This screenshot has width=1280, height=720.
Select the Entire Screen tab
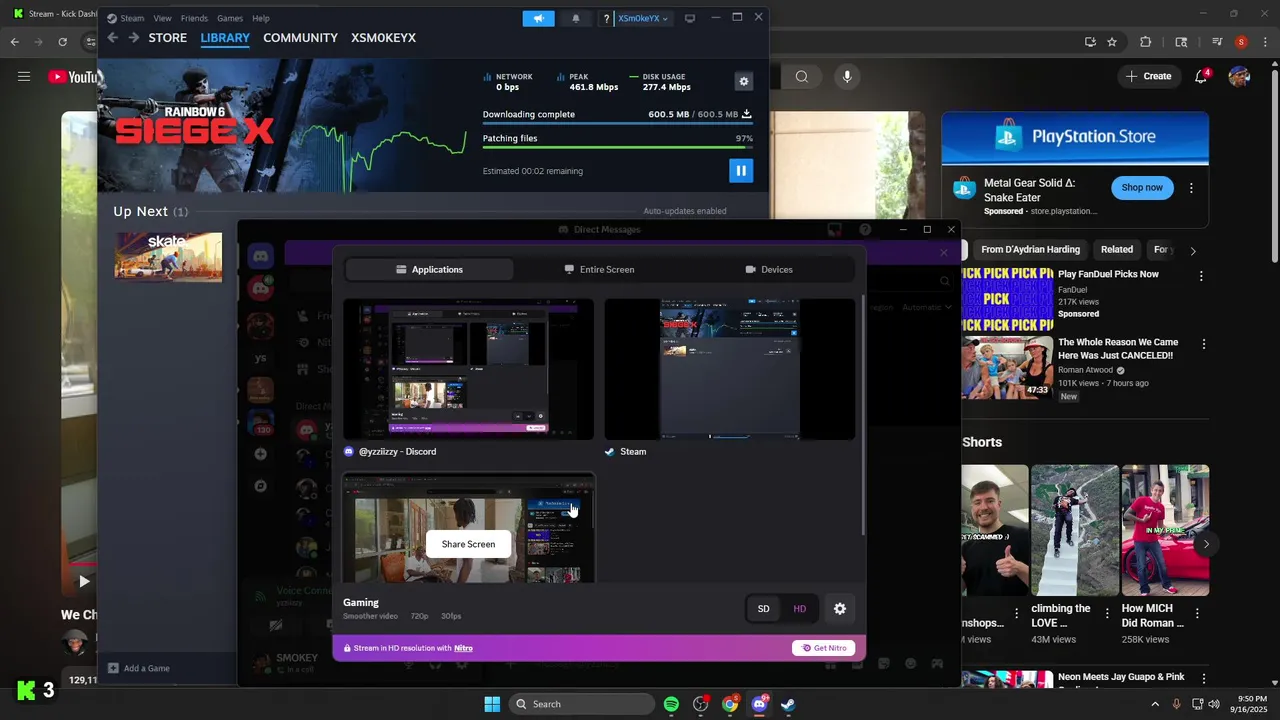click(x=599, y=269)
